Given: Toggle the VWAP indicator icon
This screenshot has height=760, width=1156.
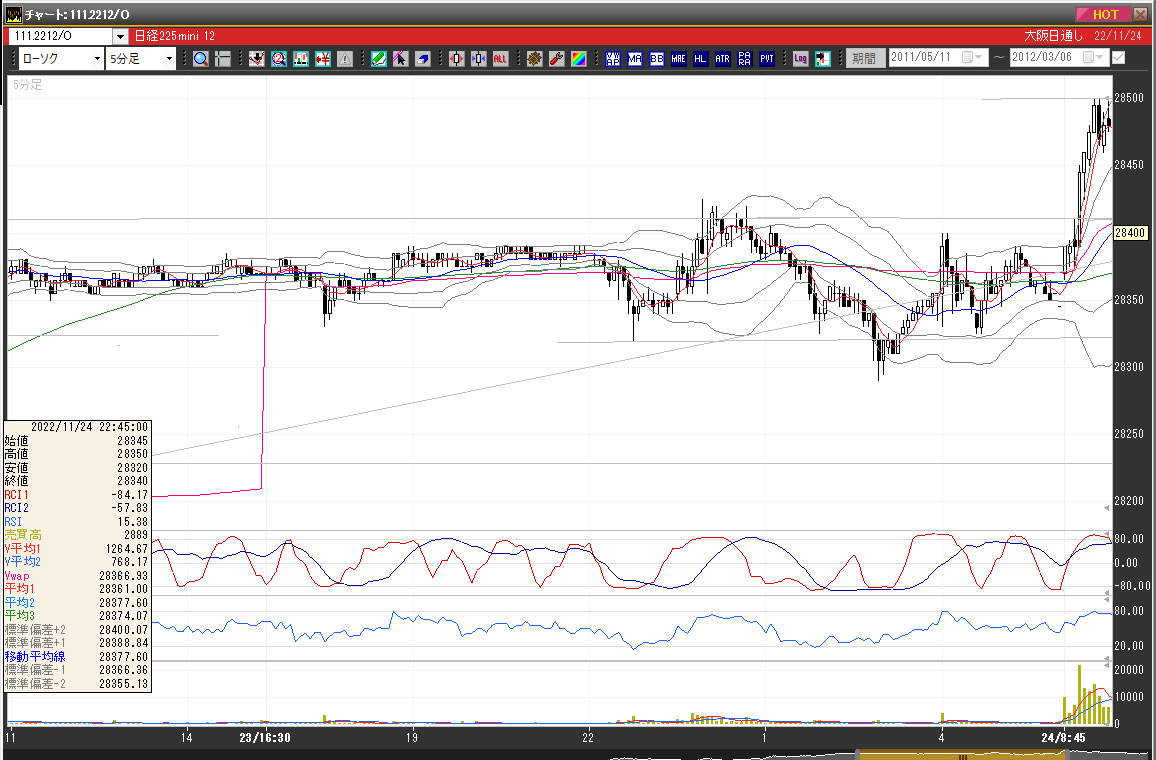Looking at the screenshot, I should (613, 59).
